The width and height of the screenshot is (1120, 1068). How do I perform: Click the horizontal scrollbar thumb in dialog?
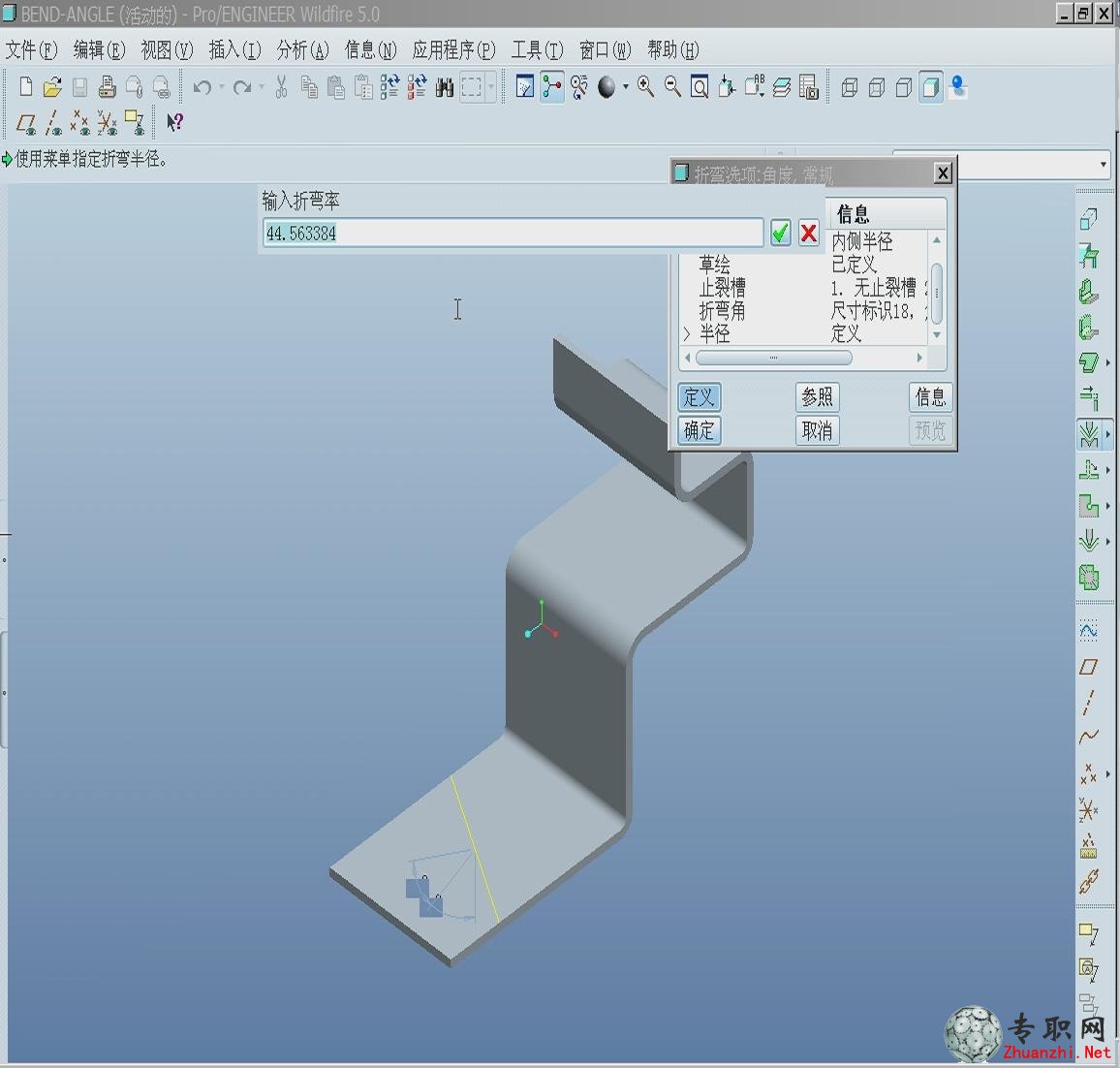point(773,358)
